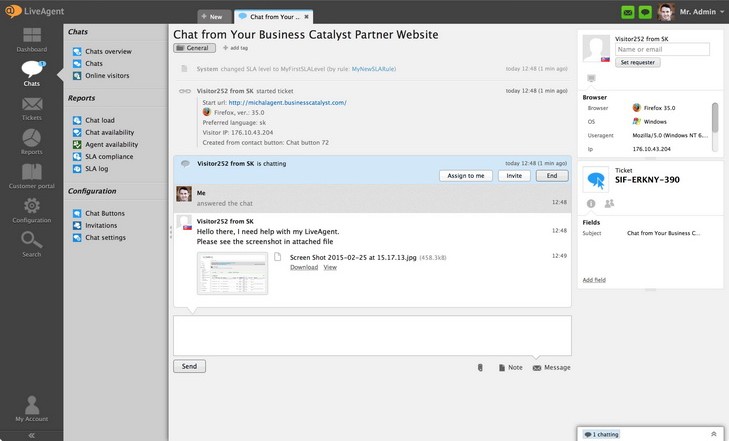The width and height of the screenshot is (729, 441).
Task: Close the Chat from Your... tab
Action: coord(306,17)
